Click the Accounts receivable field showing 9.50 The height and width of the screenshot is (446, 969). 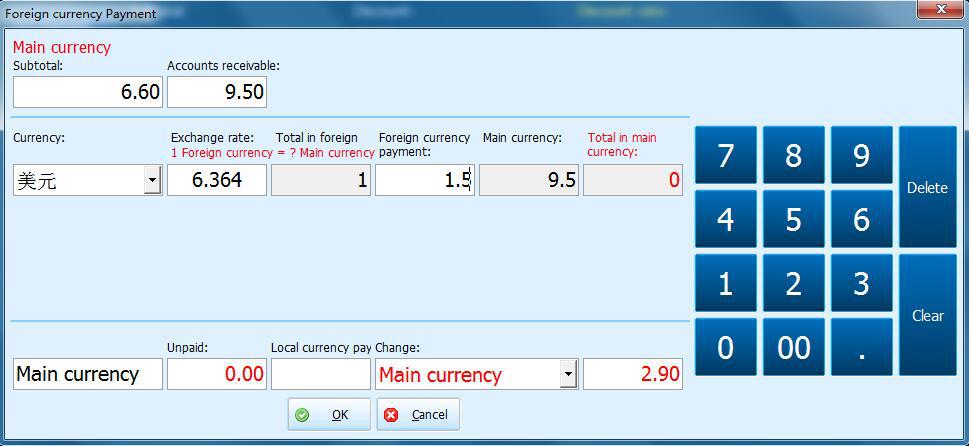(x=217, y=92)
